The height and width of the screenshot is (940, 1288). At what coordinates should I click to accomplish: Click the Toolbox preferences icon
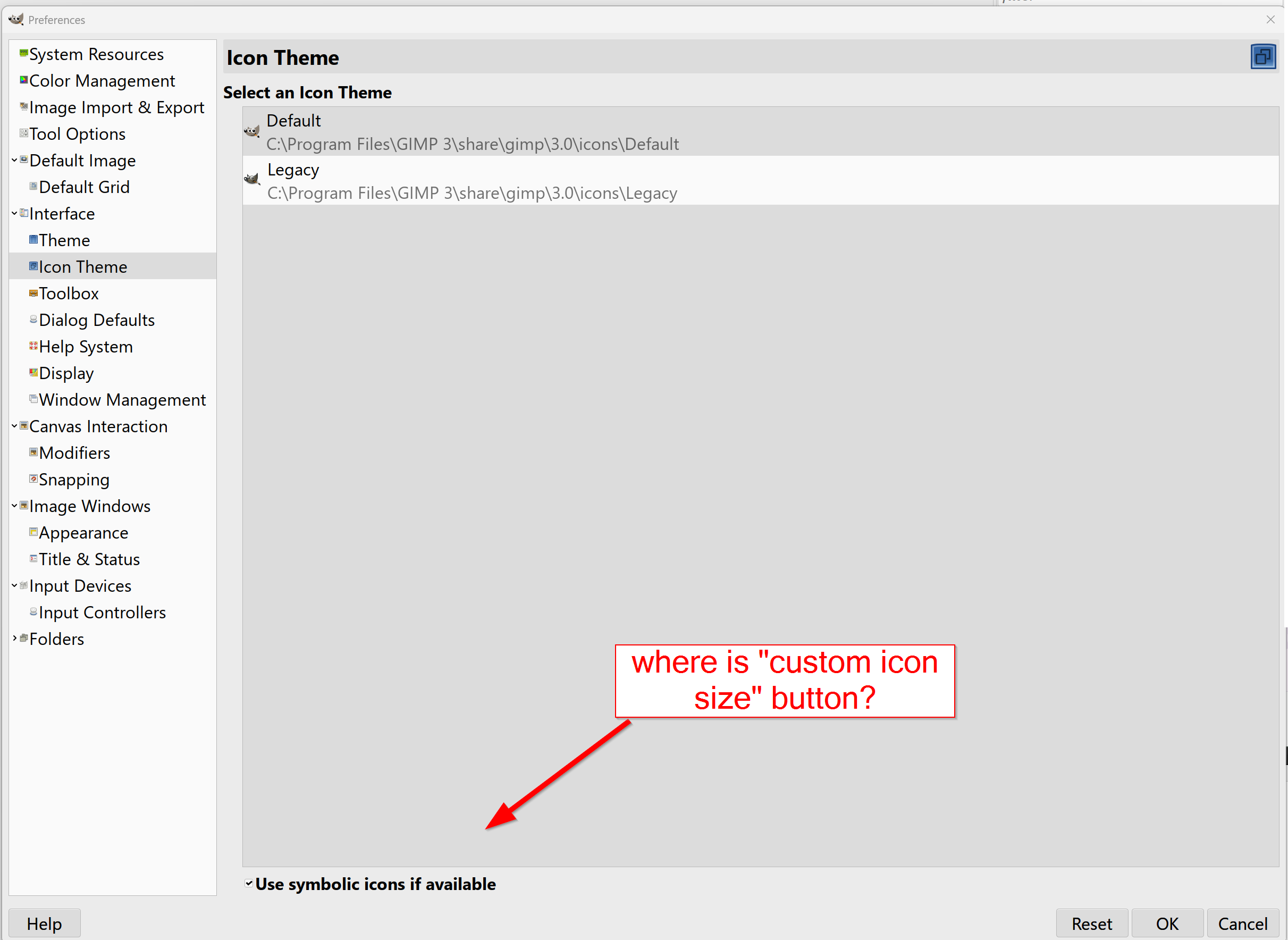(33, 293)
